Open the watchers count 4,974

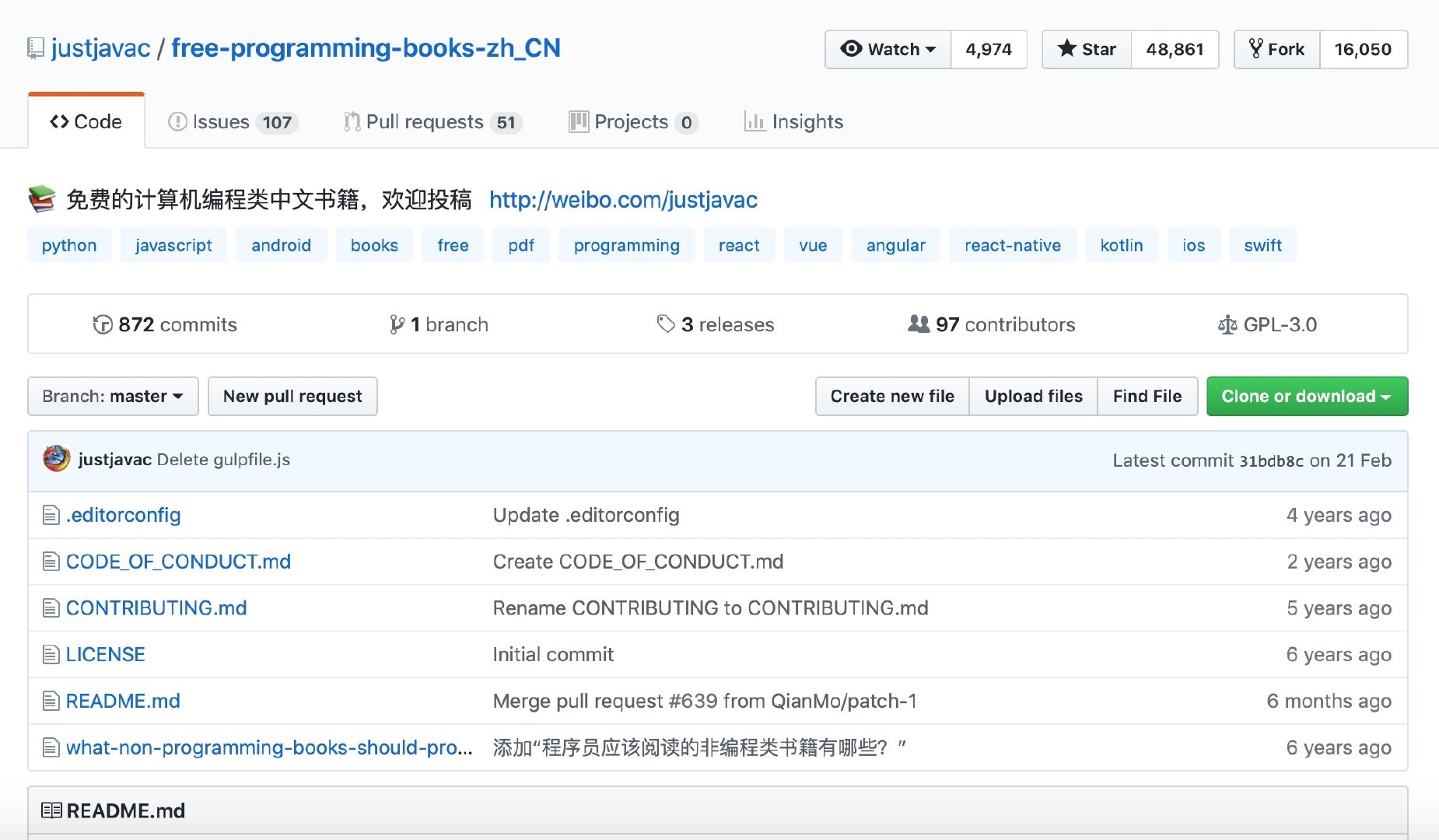point(989,49)
